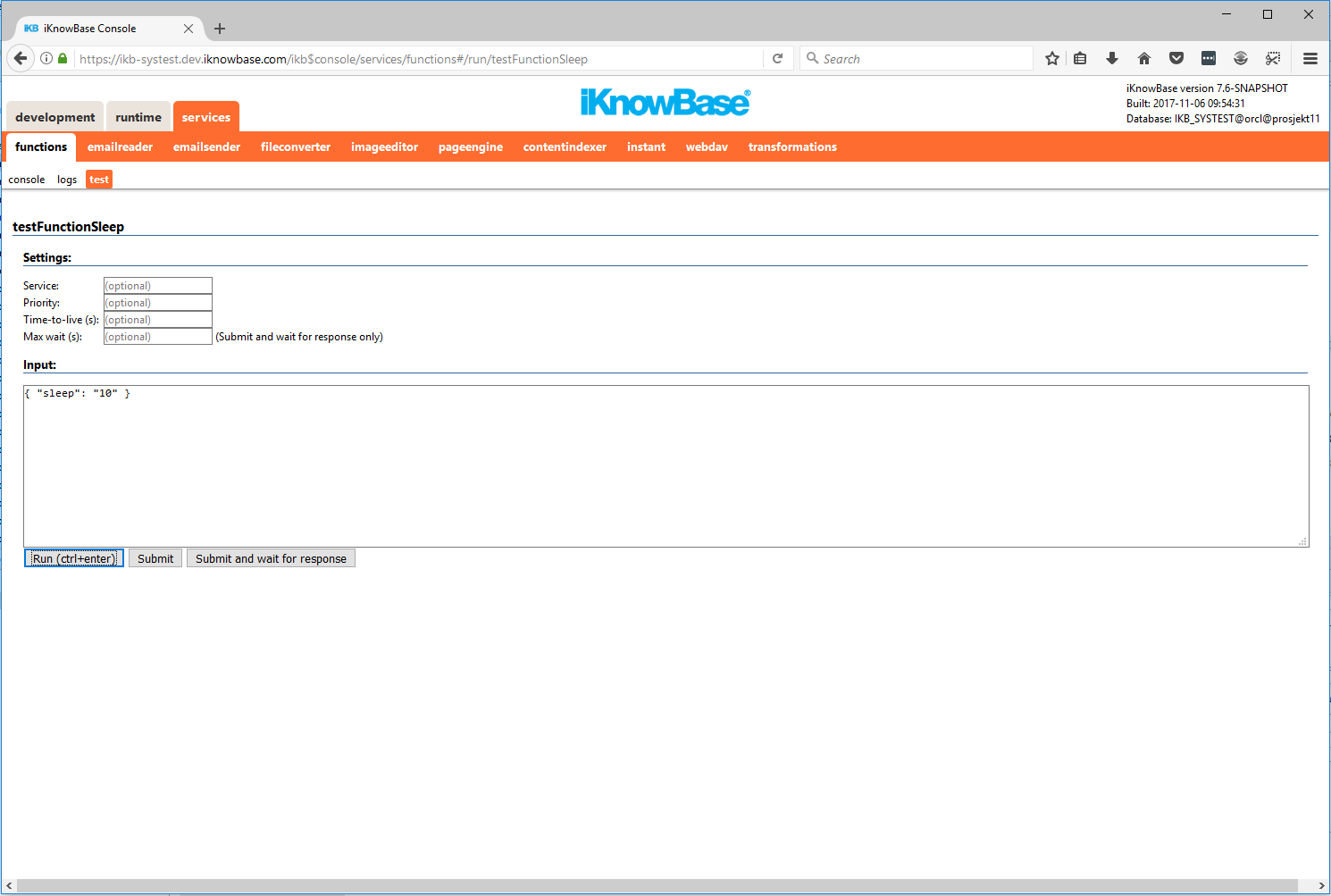Bookmark this page with the star icon
The height and width of the screenshot is (896, 1331).
coord(1052,59)
